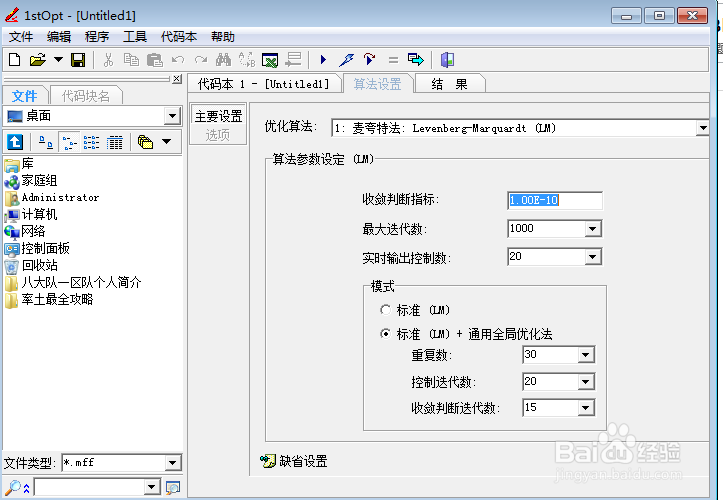Switch to small icons view
This screenshot has height=500, width=723.
[46, 142]
